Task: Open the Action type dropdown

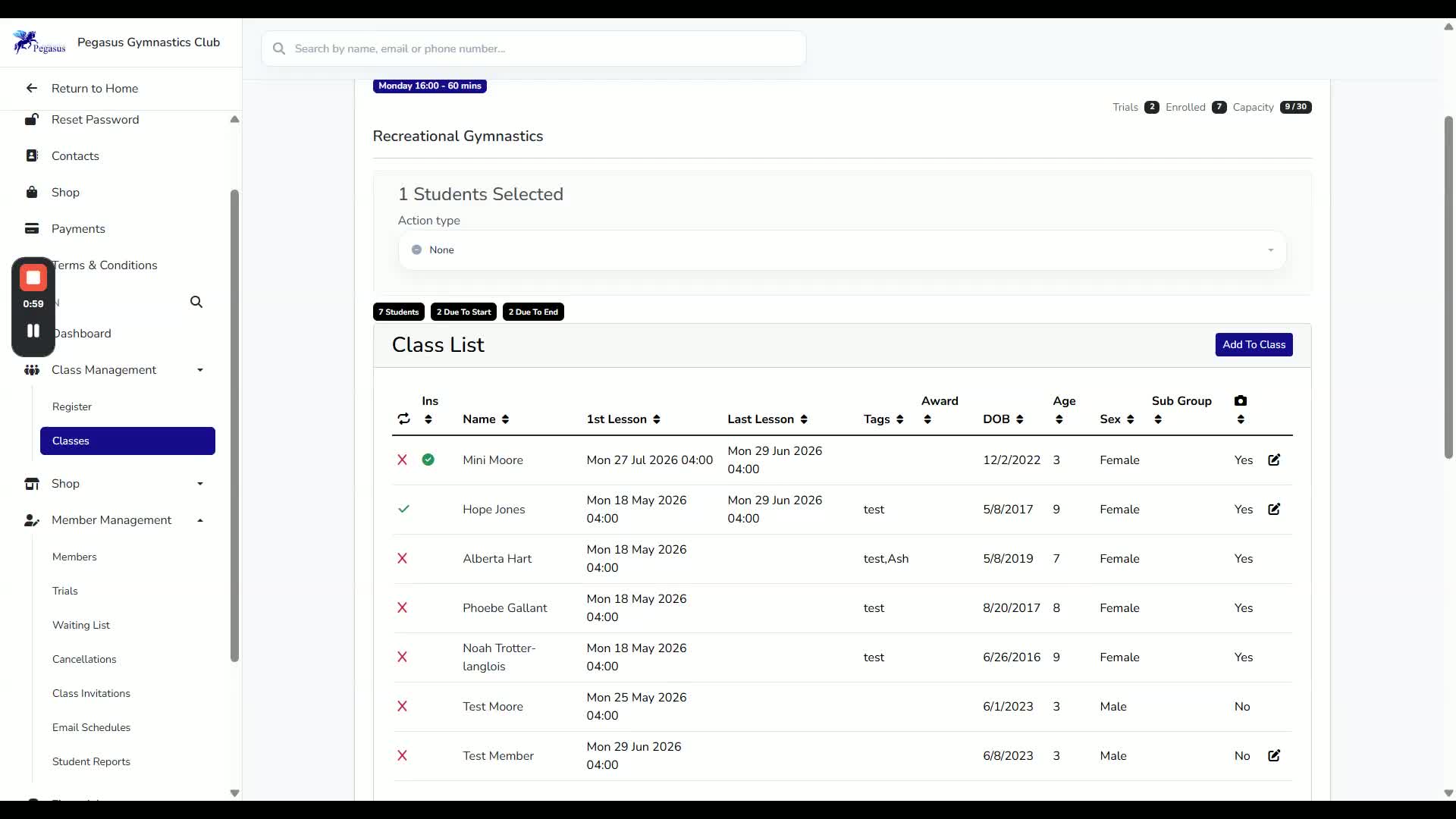Action: click(x=843, y=250)
